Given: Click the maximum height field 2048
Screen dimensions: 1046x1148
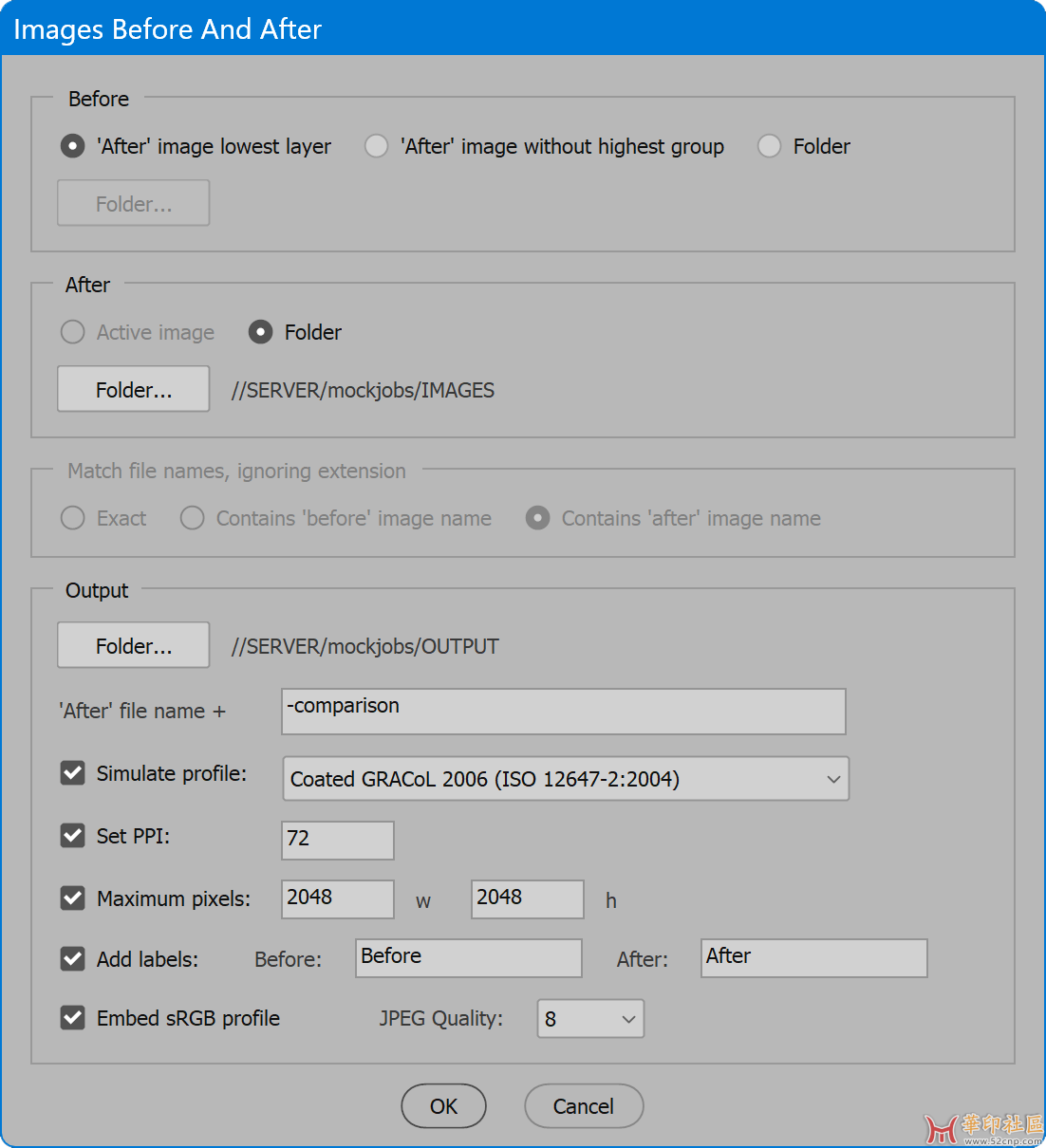Looking at the screenshot, I should [528, 899].
